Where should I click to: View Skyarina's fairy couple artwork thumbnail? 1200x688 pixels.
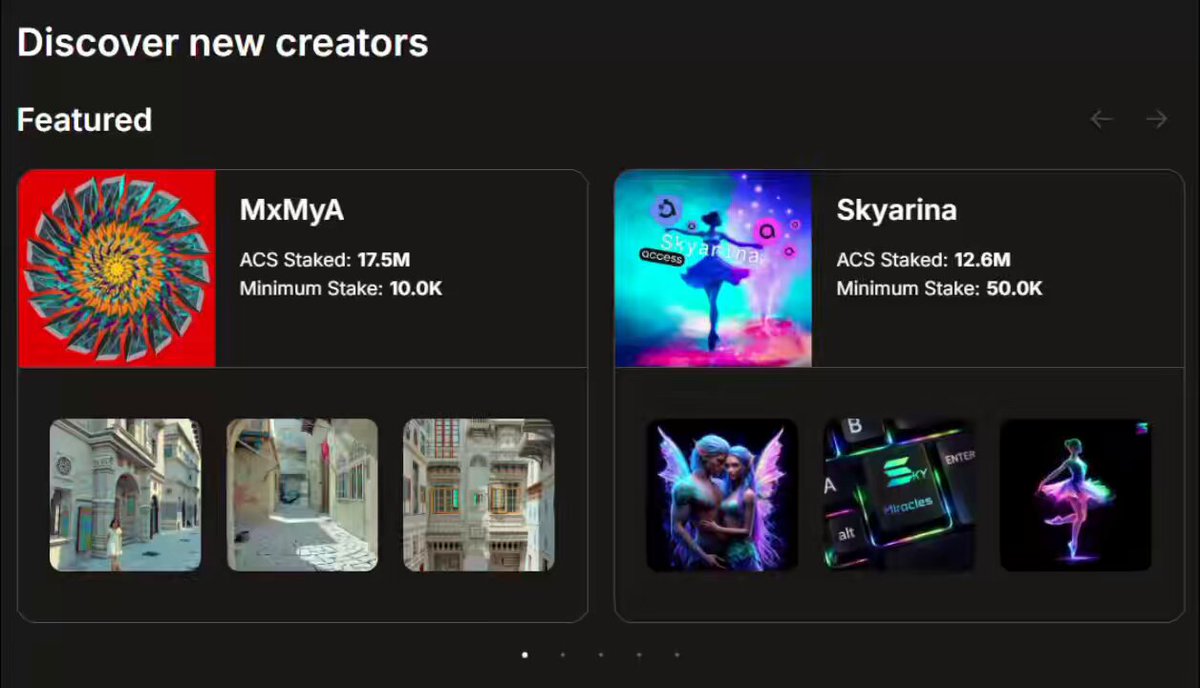tap(722, 495)
